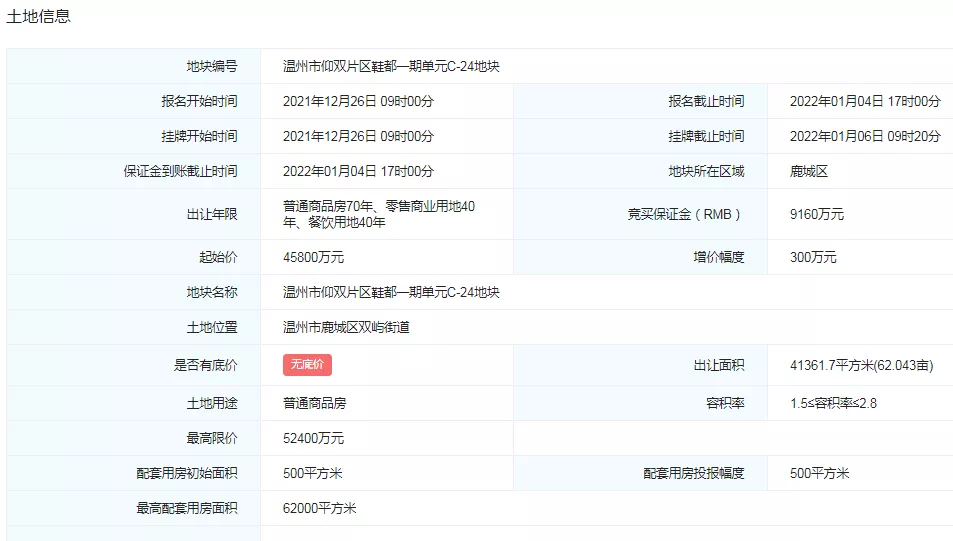Select the 9160万元 value
Viewport: 953px width, 541px height.
tap(816, 214)
